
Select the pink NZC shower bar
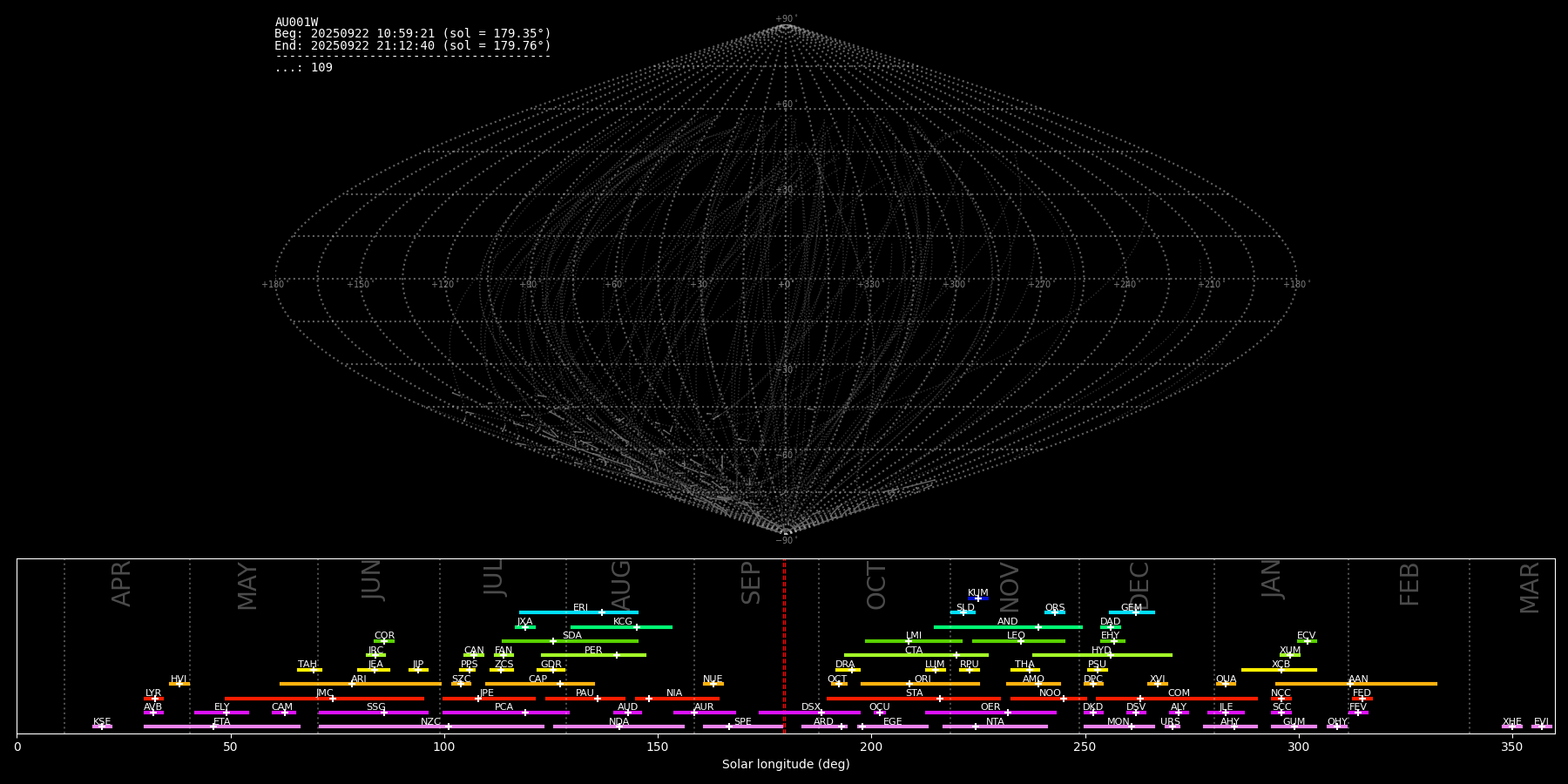click(x=431, y=727)
